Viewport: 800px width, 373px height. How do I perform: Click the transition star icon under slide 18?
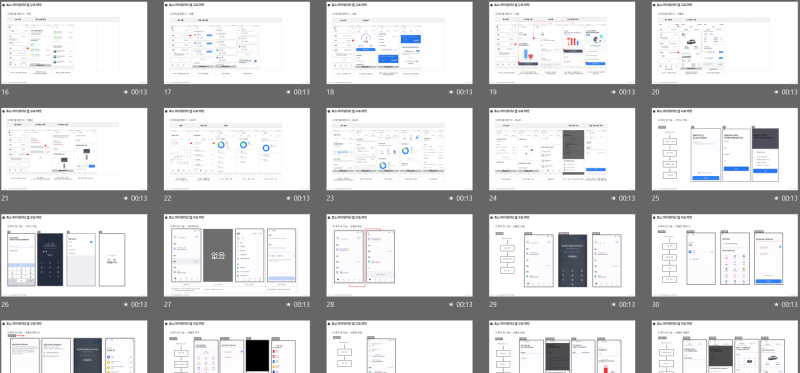pos(451,92)
